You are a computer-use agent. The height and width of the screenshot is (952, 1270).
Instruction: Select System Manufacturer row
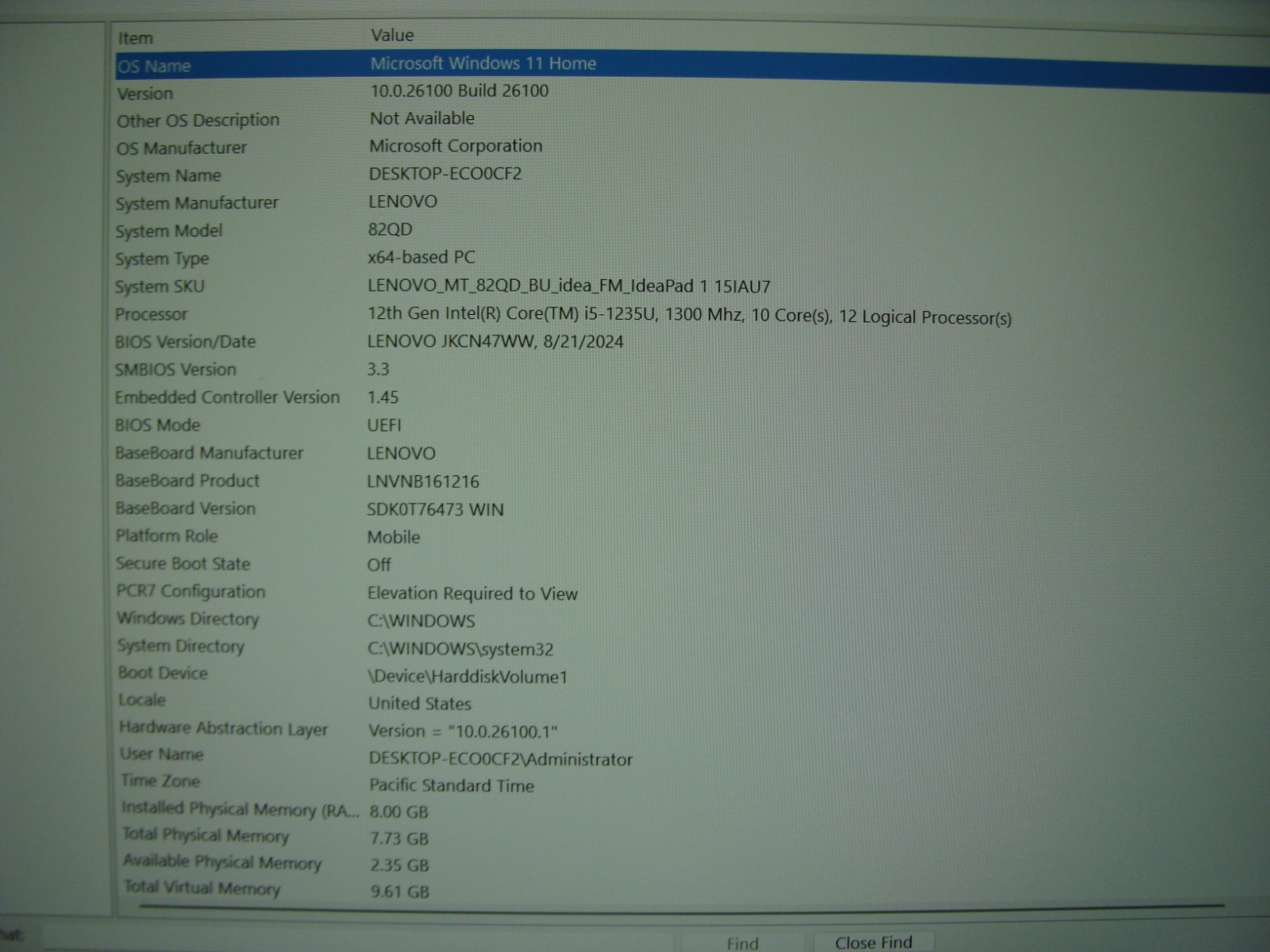(198, 203)
